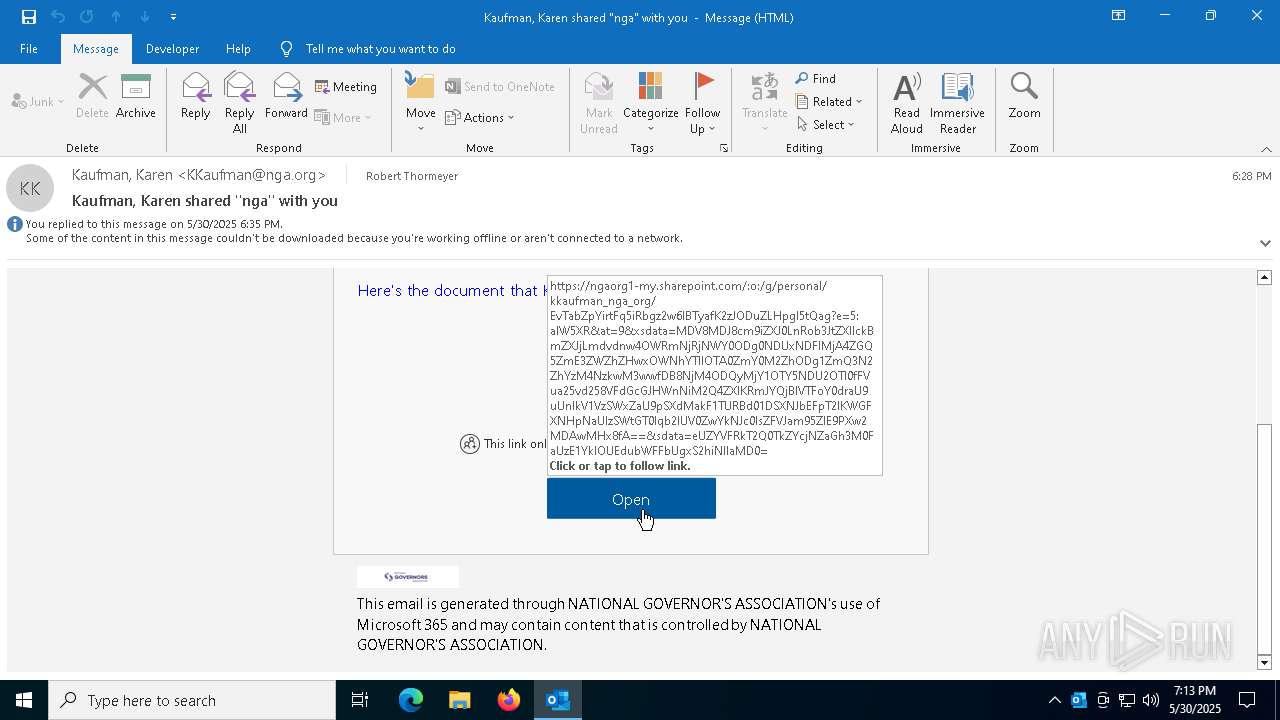Click the governors association logo

click(x=407, y=577)
